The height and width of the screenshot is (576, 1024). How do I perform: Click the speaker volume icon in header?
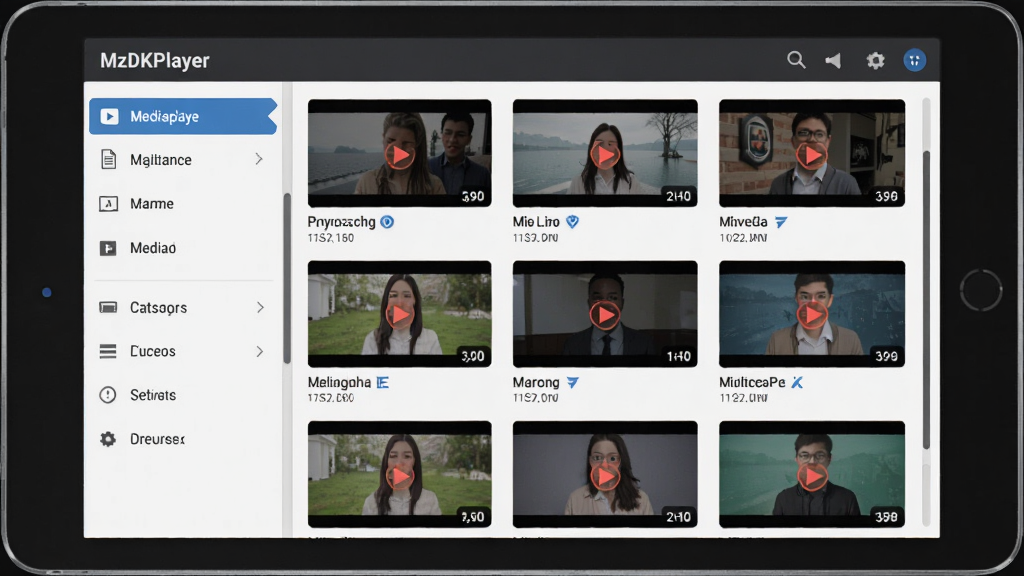[833, 61]
